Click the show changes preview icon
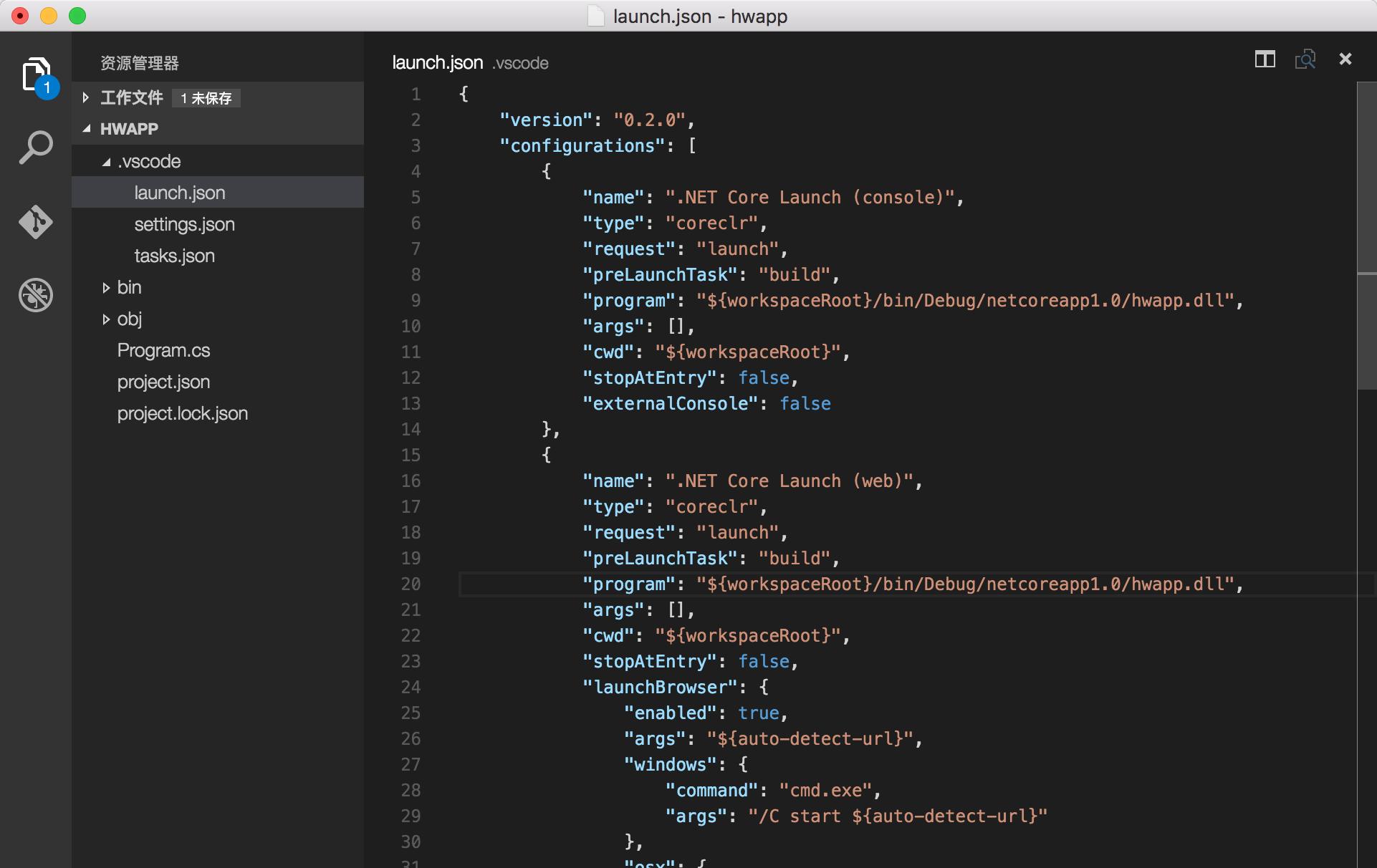 [1305, 59]
